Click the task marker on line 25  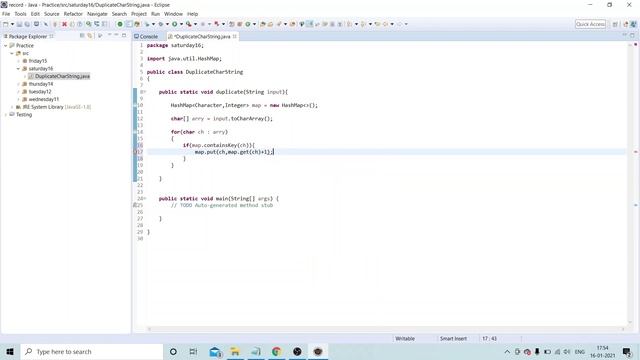pyautogui.click(x=135, y=205)
